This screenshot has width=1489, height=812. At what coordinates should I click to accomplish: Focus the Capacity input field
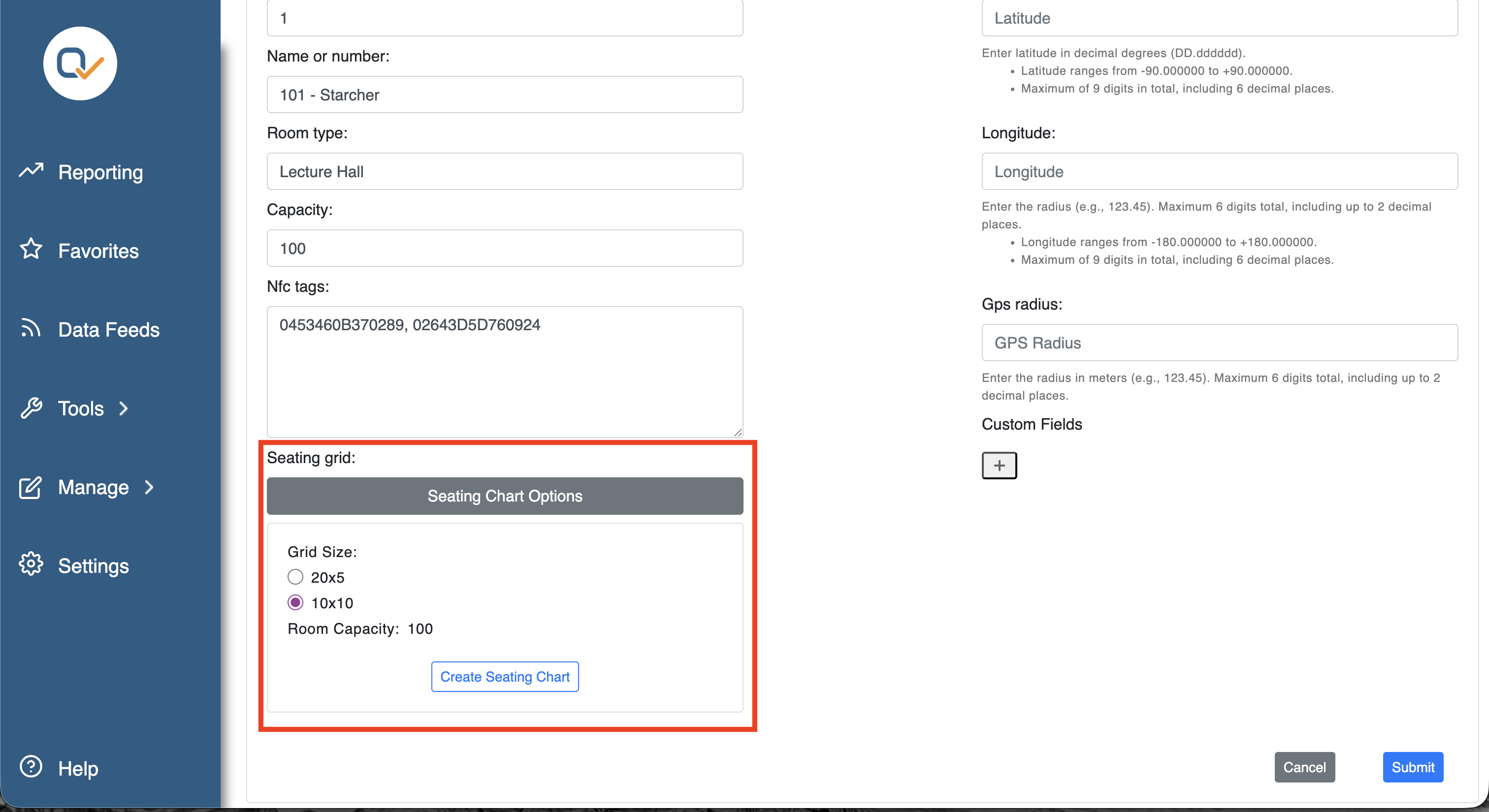tap(505, 249)
